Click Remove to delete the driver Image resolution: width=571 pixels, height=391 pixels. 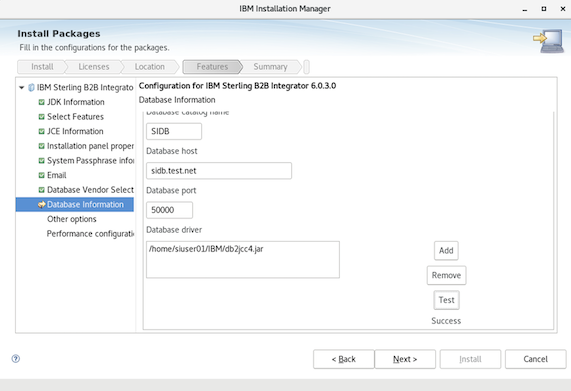(446, 275)
